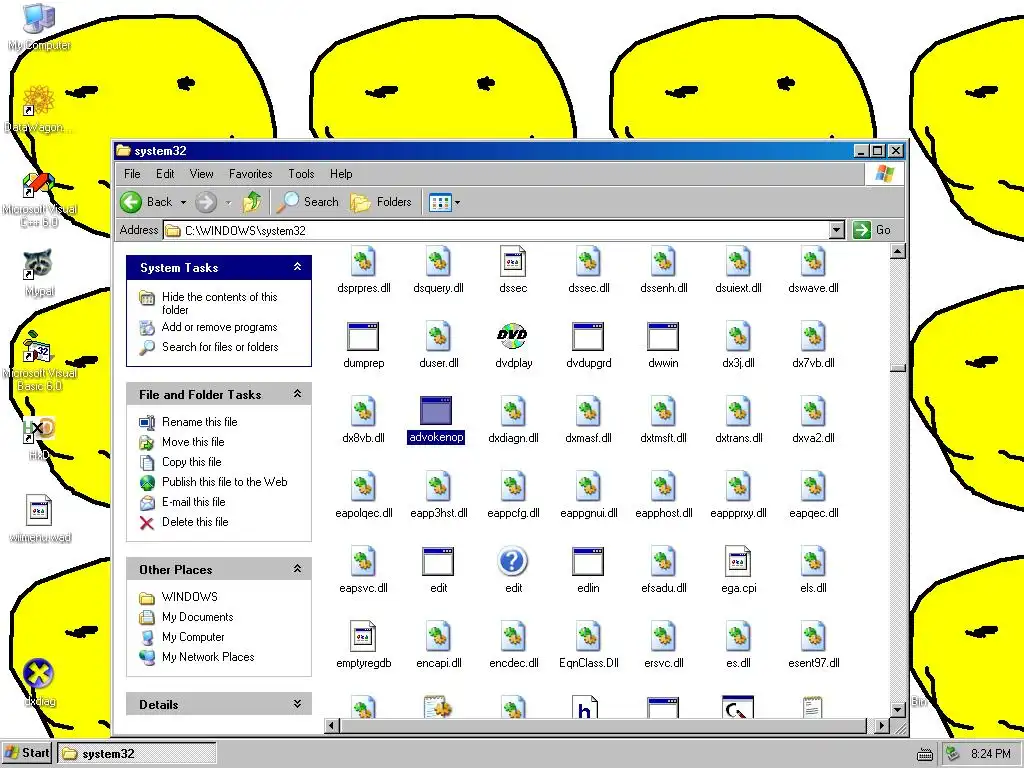Screen dimensions: 1024x768
Task: Click Add or remove programs
Action: pyautogui.click(x=219, y=327)
